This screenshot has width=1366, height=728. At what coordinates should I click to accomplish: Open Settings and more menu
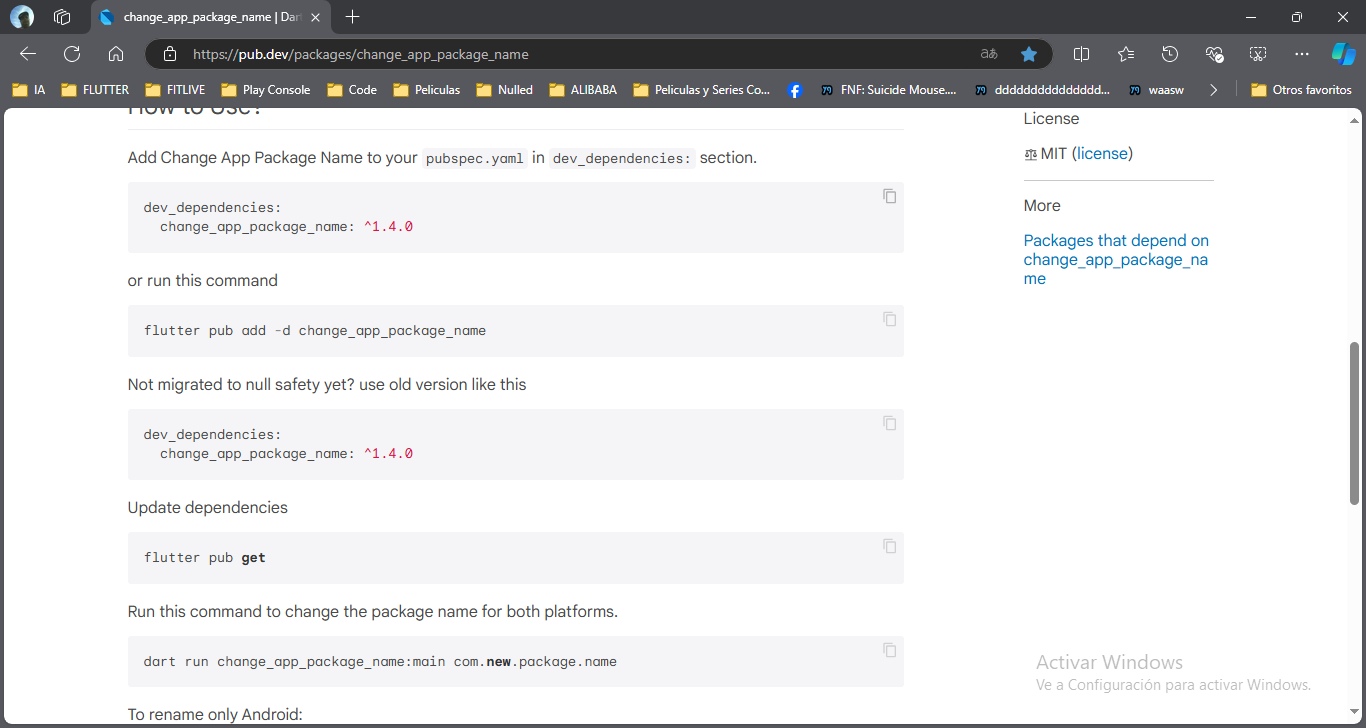pyautogui.click(x=1301, y=54)
